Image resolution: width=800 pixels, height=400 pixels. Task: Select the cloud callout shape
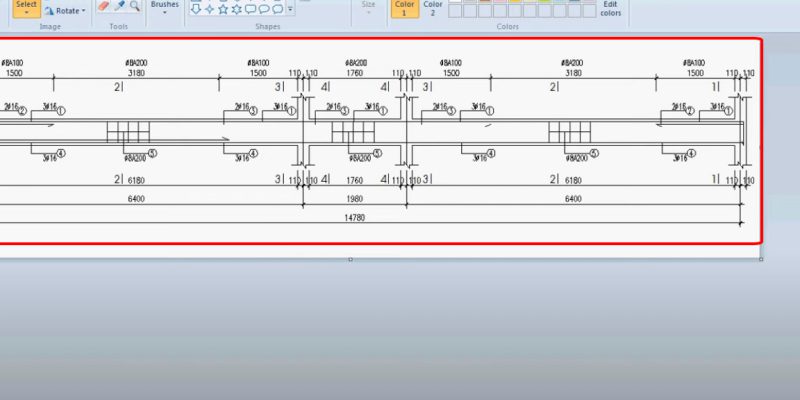tap(277, 9)
